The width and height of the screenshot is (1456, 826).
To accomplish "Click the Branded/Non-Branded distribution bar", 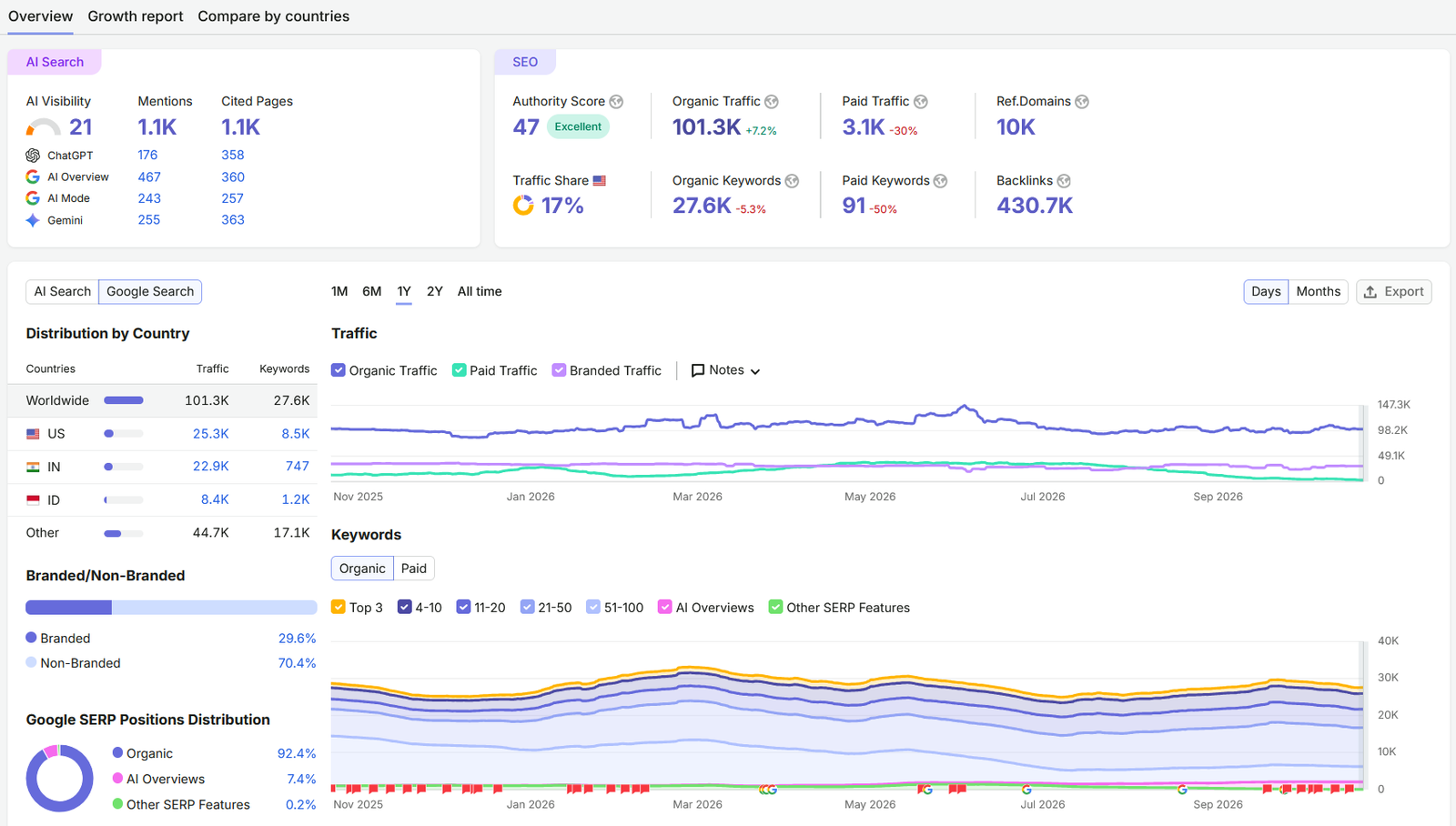I will 171,607.
